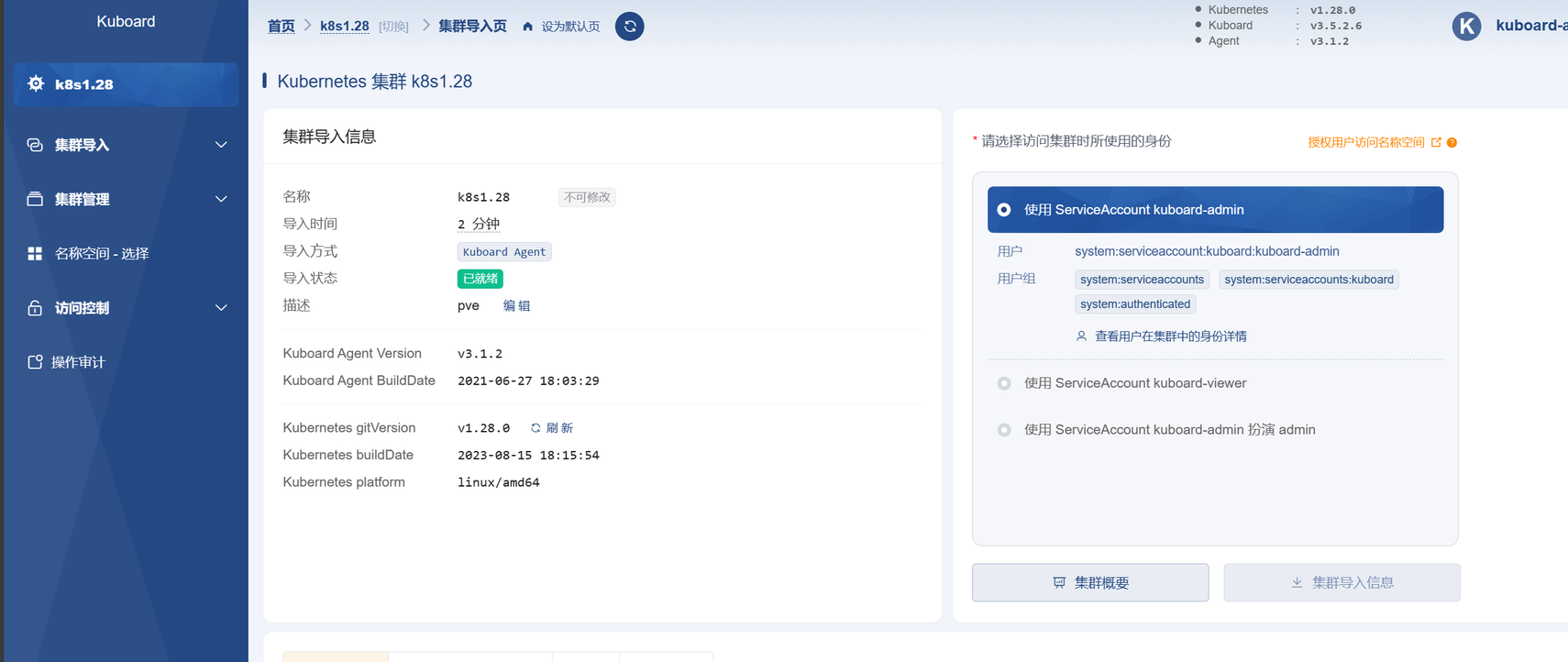
Task: Click the 集群导入信息 button
Action: click(x=1342, y=582)
